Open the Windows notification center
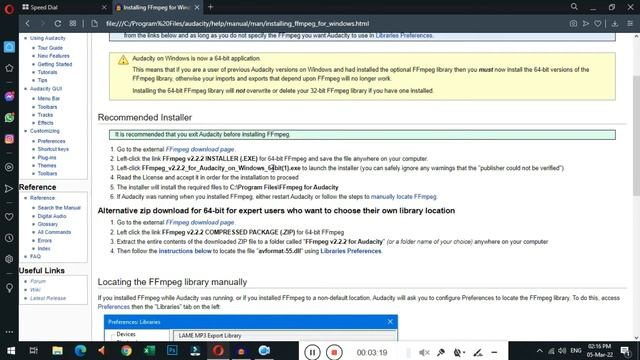The height and width of the screenshot is (360, 640). point(625,351)
